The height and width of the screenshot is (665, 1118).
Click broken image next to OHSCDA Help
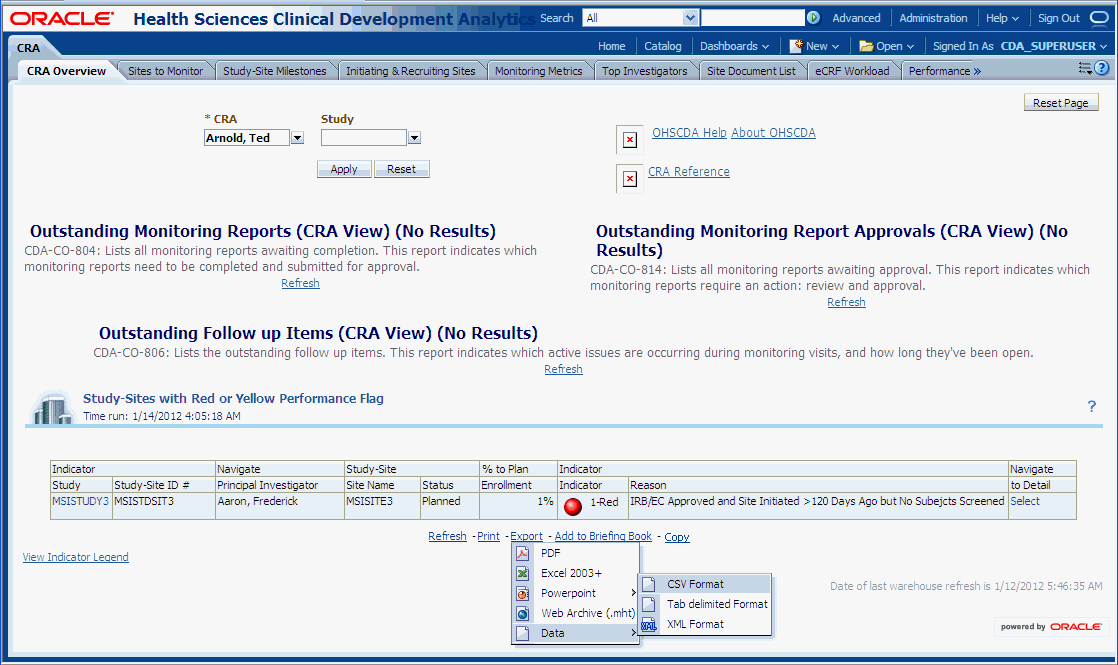tap(630, 140)
